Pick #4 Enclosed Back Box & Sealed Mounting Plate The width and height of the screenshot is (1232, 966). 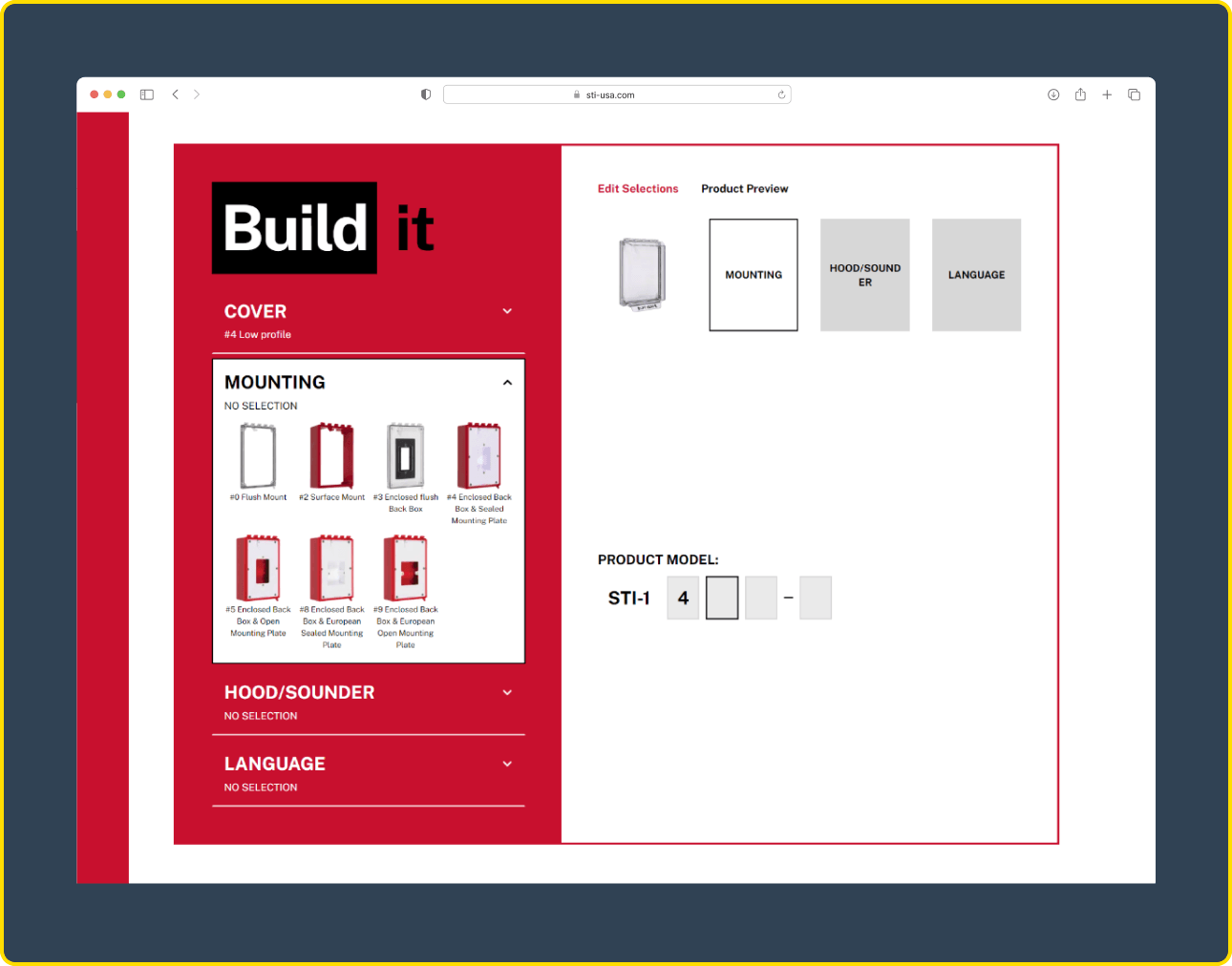pyautogui.click(x=478, y=456)
